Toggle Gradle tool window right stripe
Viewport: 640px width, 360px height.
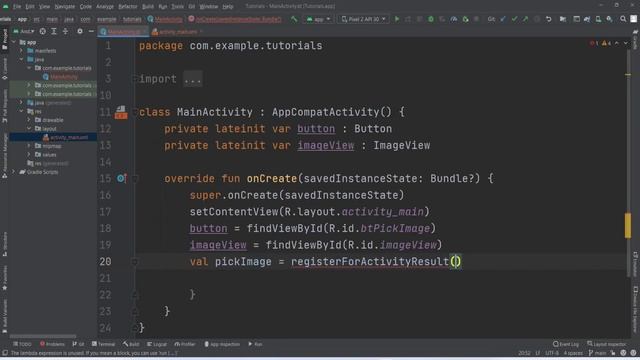[636, 40]
